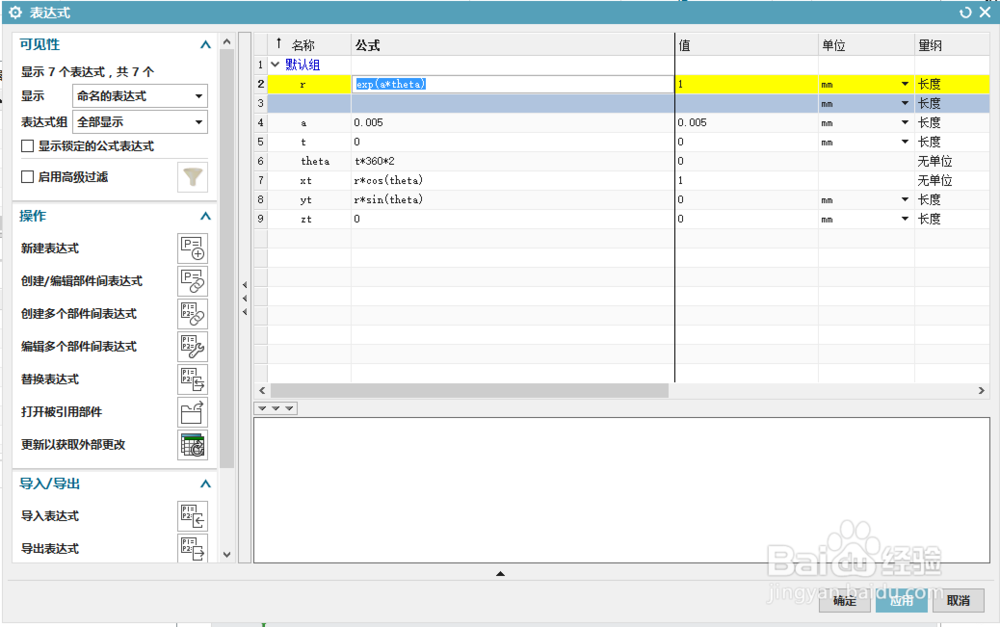The height and width of the screenshot is (627, 1000).
Task: Collapse the 可见性 section
Action: pos(205,45)
